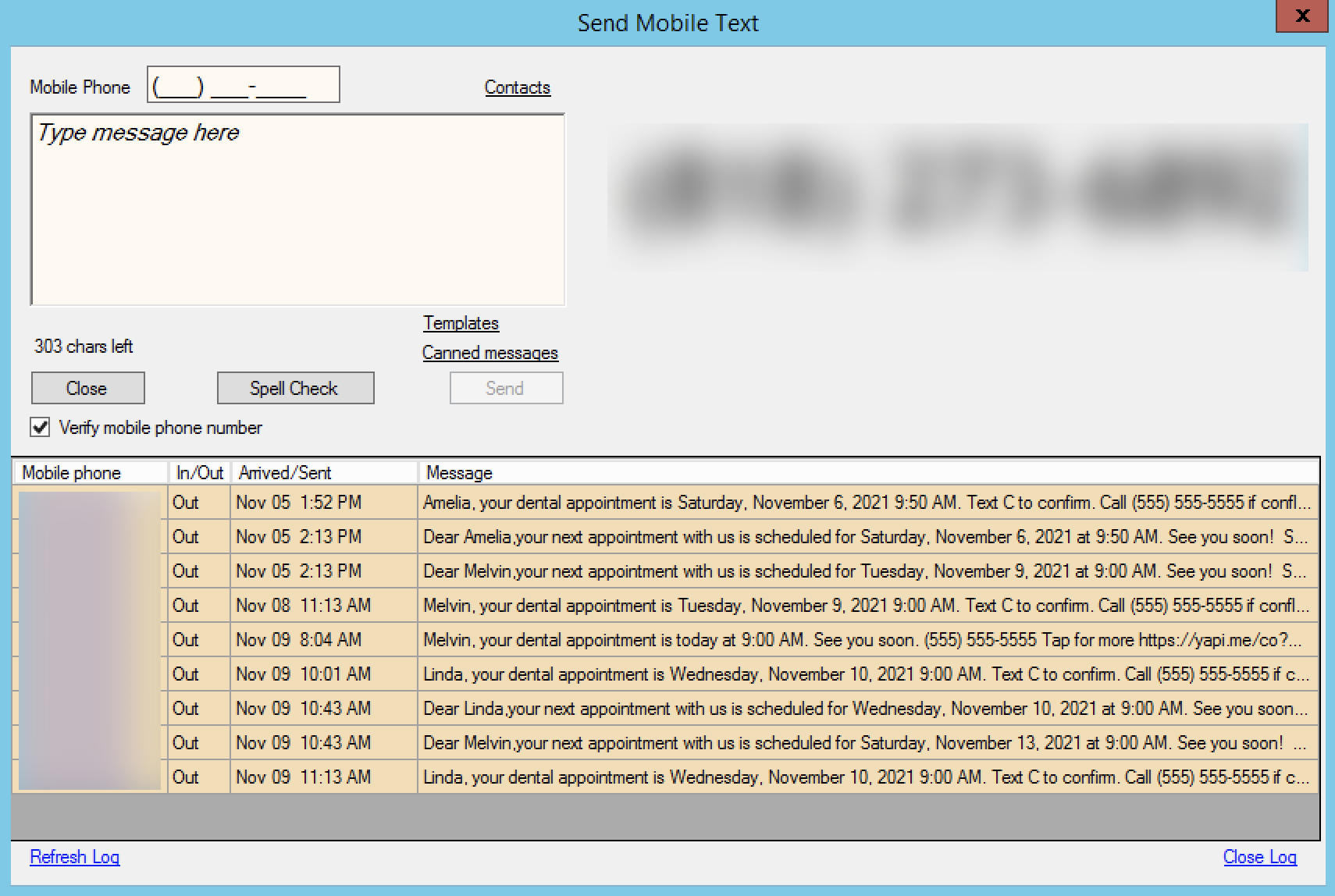Sort by Mobile phone column header
Image resolution: width=1335 pixels, height=896 pixels.
pyautogui.click(x=90, y=473)
